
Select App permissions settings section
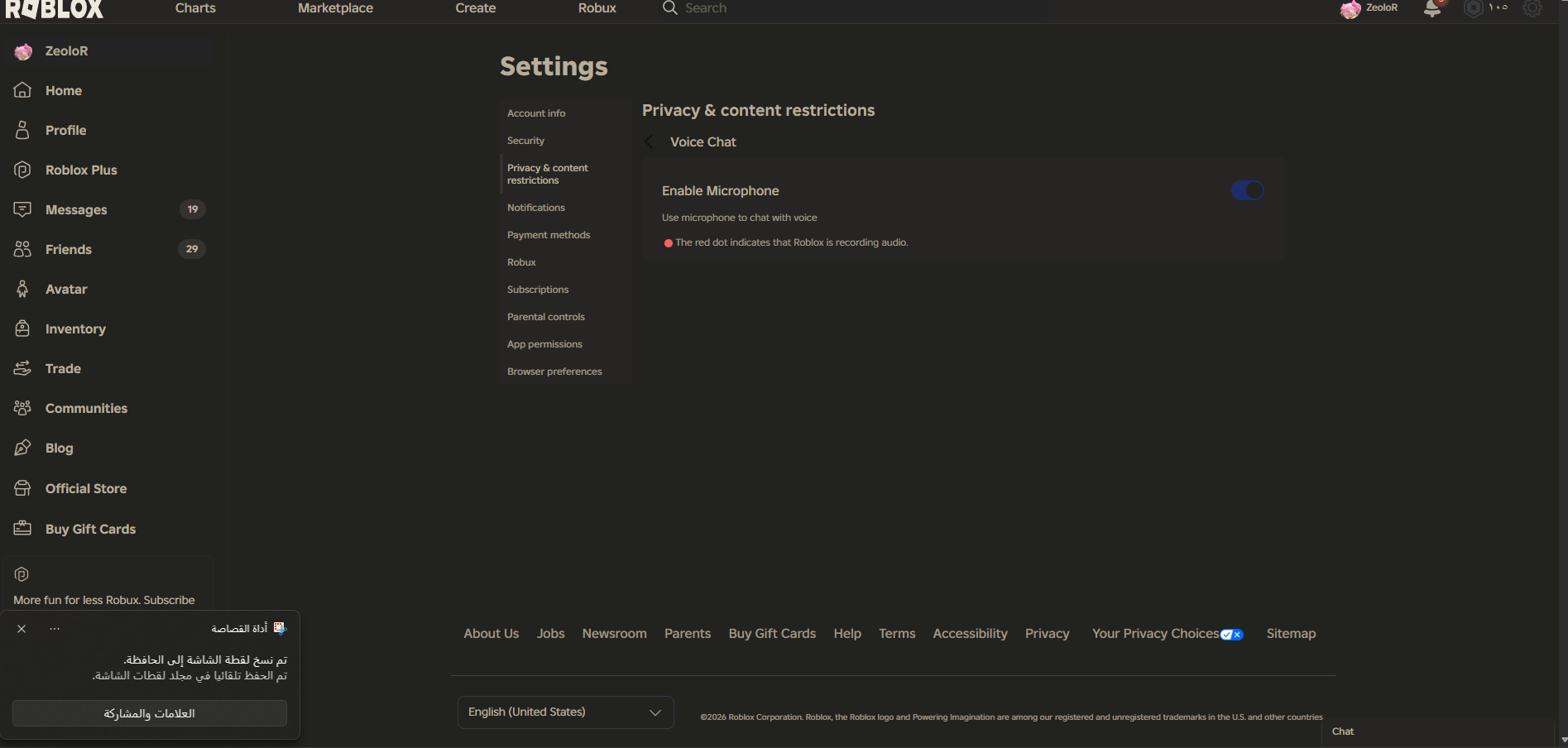point(566,344)
